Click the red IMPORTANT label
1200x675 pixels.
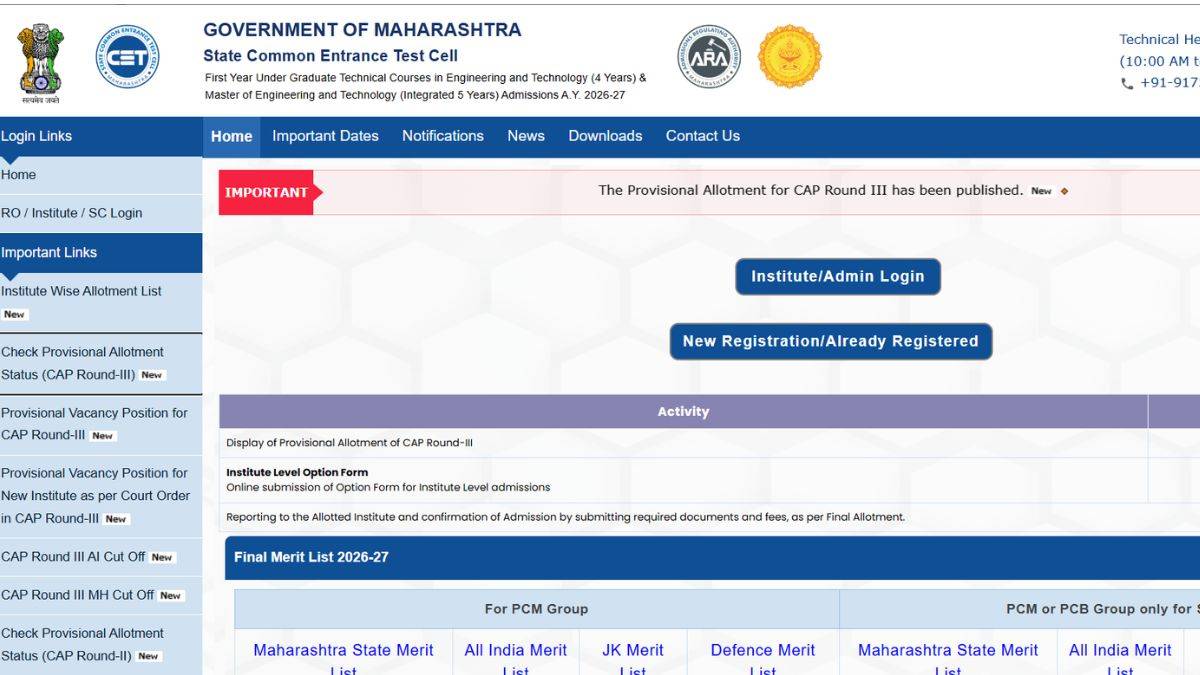266,192
